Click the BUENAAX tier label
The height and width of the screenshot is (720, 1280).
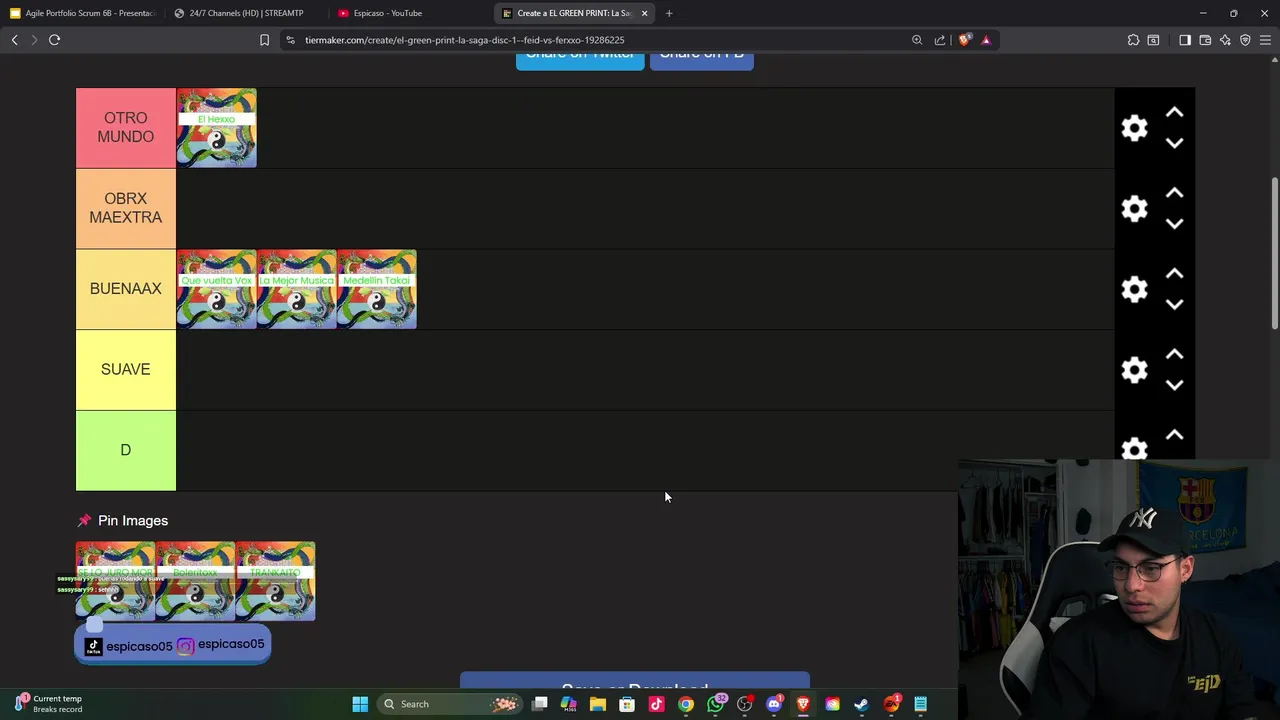(x=126, y=289)
